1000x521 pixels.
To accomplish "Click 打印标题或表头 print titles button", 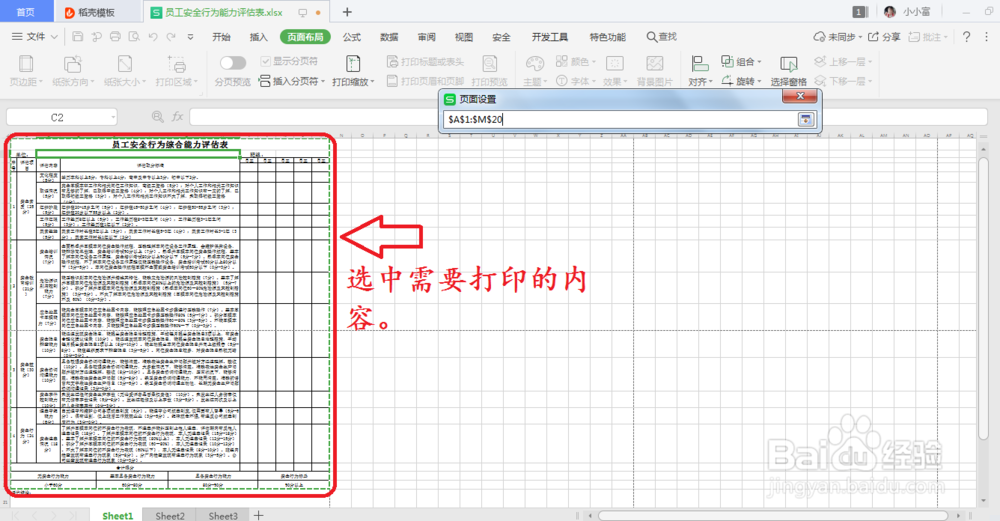I will pos(425,61).
